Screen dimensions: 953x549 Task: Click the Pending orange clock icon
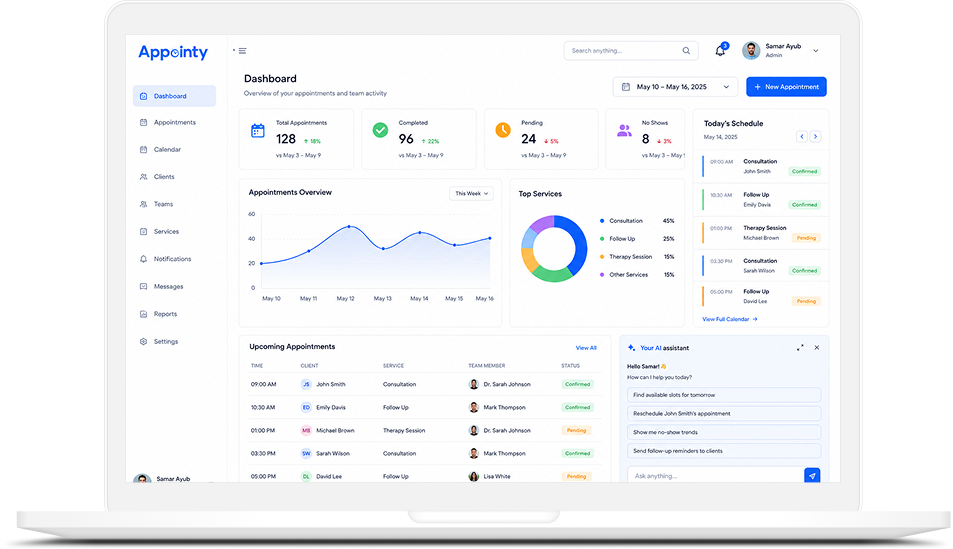503,130
